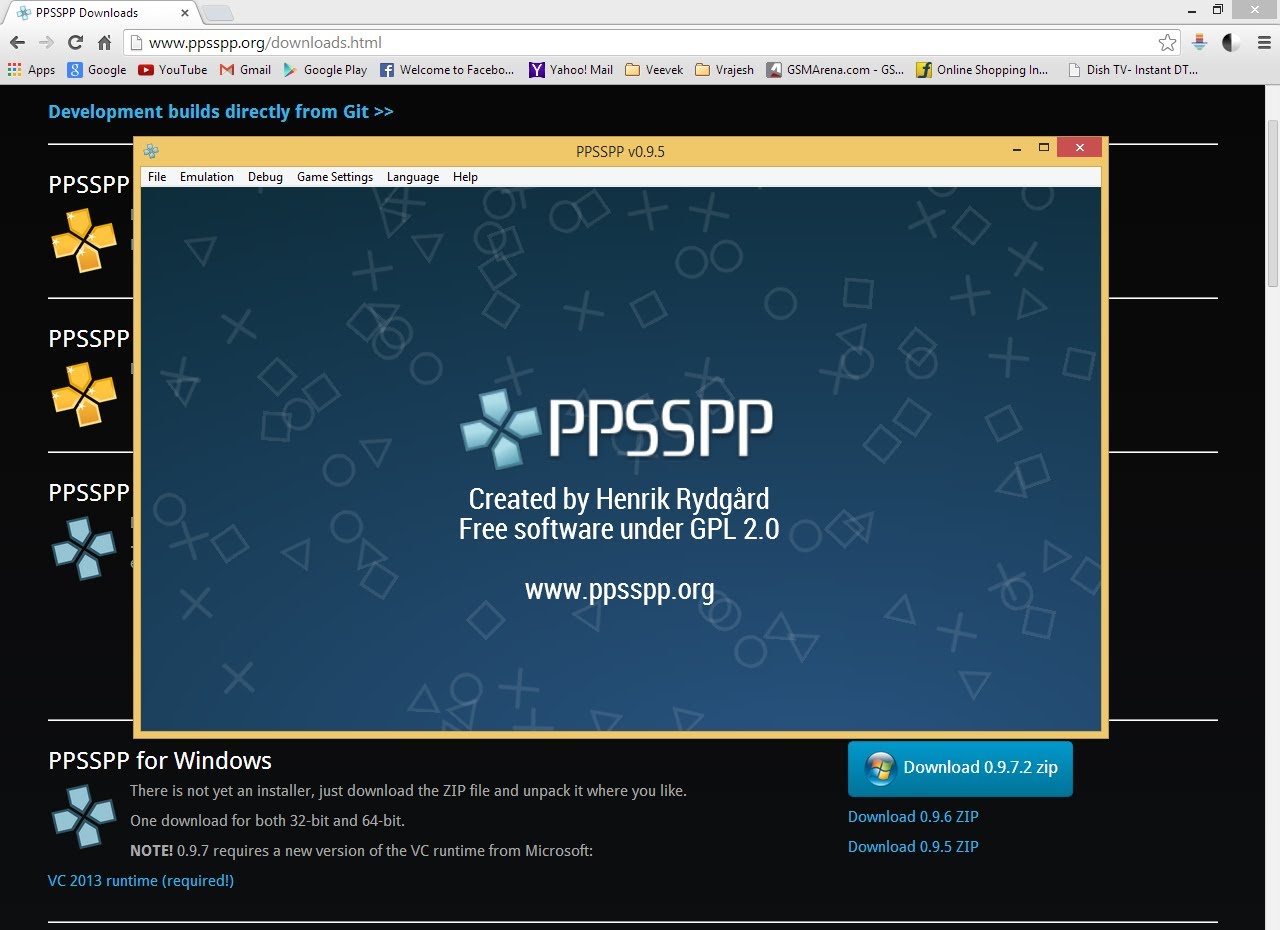Open a new Chrome tab
1280x930 pixels.
click(x=218, y=13)
